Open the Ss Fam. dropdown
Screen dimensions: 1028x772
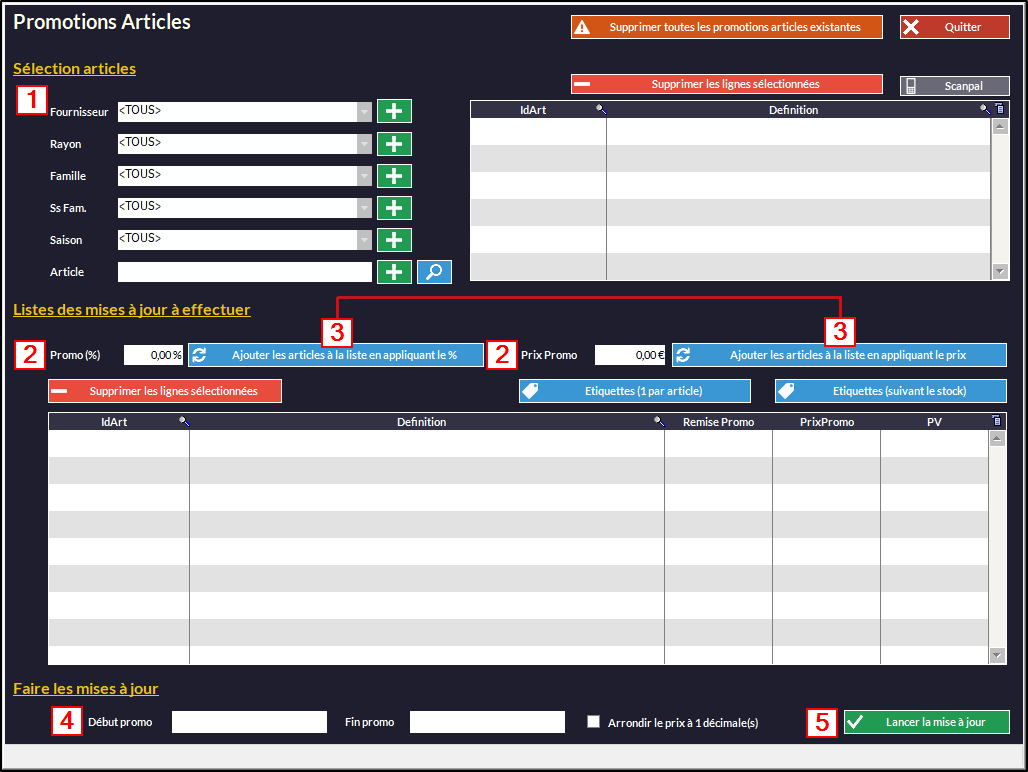pyautogui.click(x=364, y=207)
